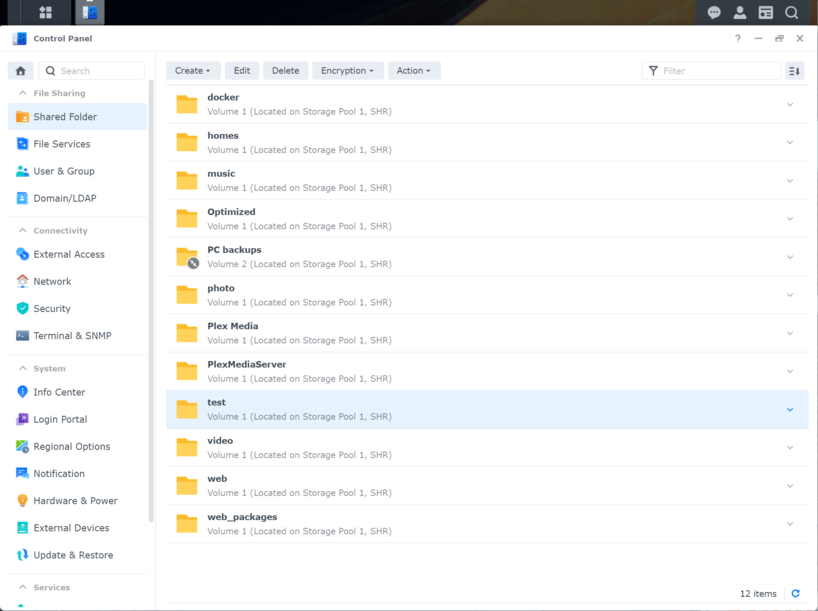Collapse the Connectivity section
The image size is (818, 611).
coord(22,230)
